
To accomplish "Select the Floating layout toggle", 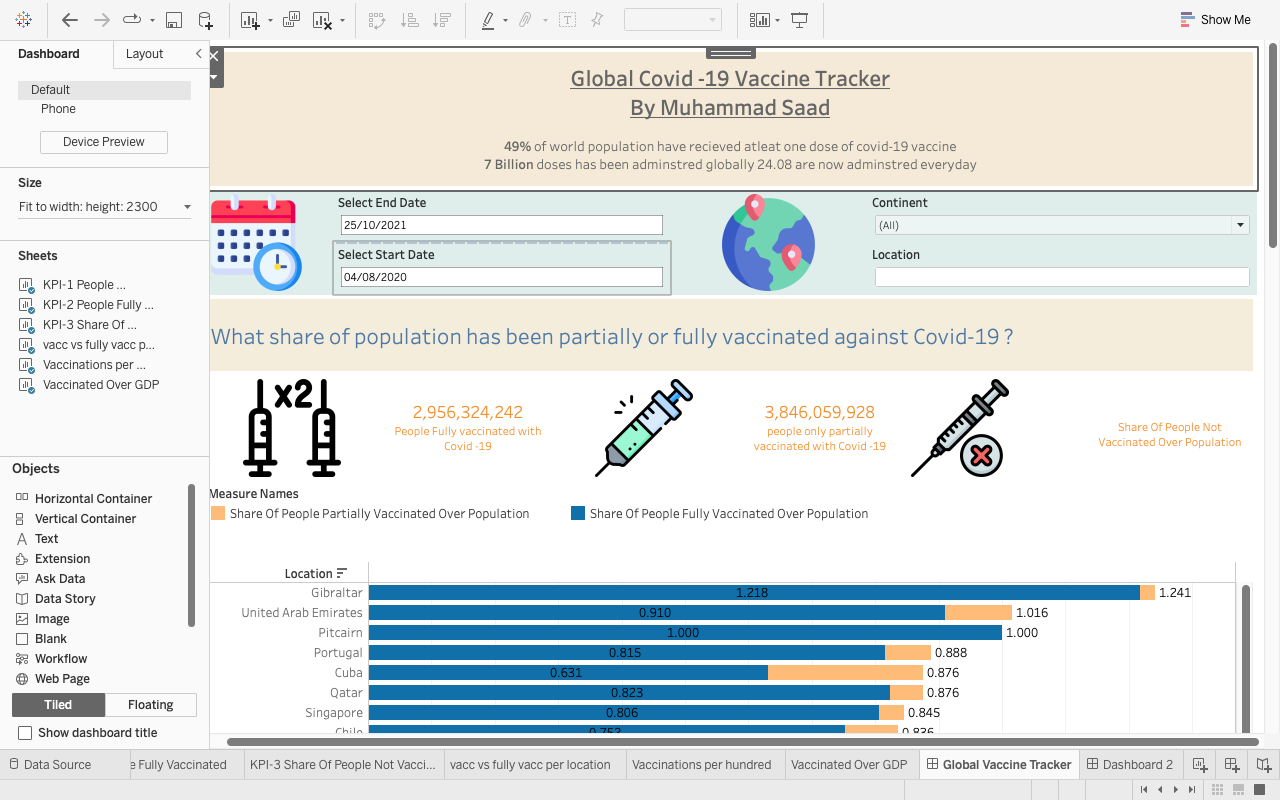I will [x=150, y=705].
